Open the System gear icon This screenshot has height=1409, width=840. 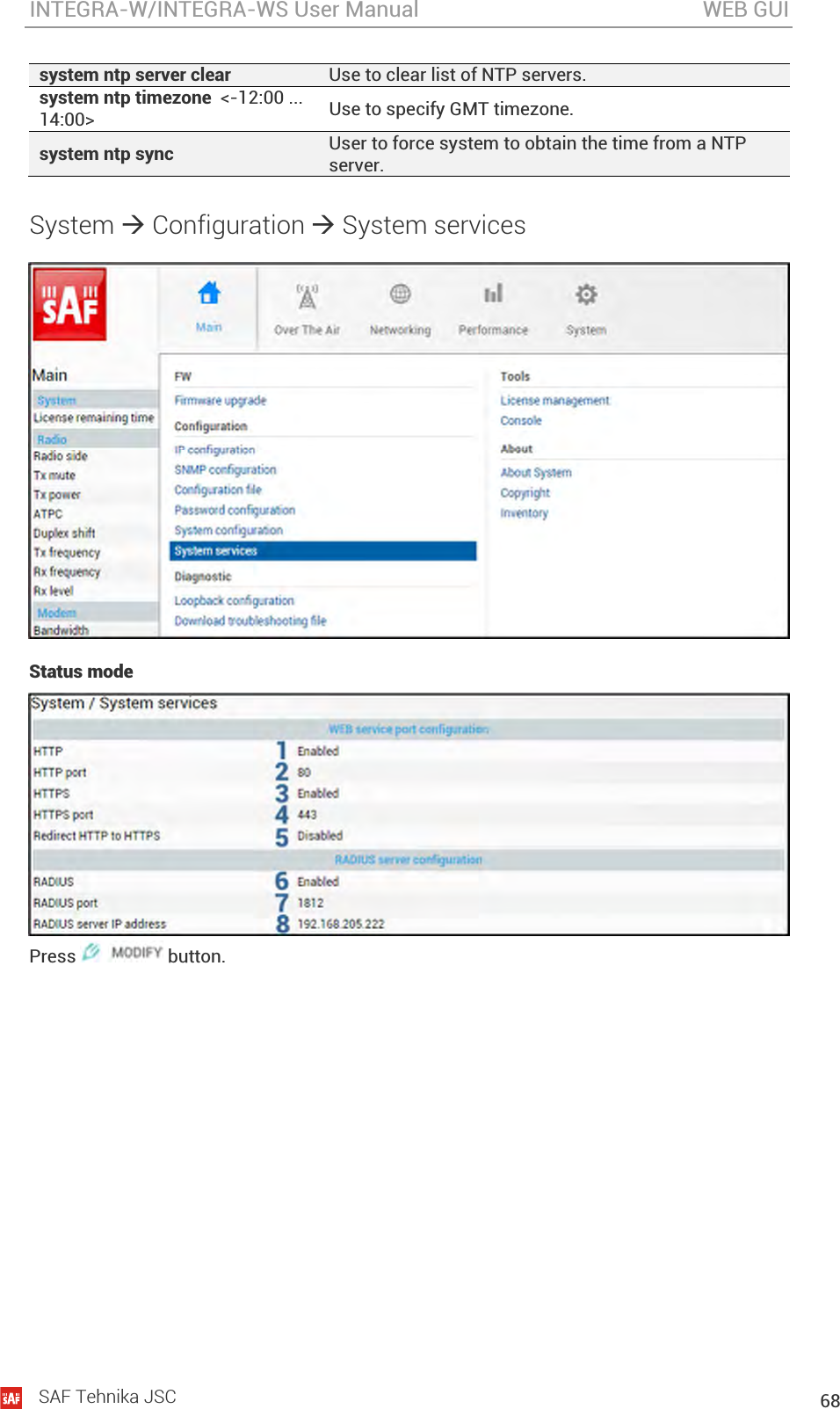pos(586,294)
